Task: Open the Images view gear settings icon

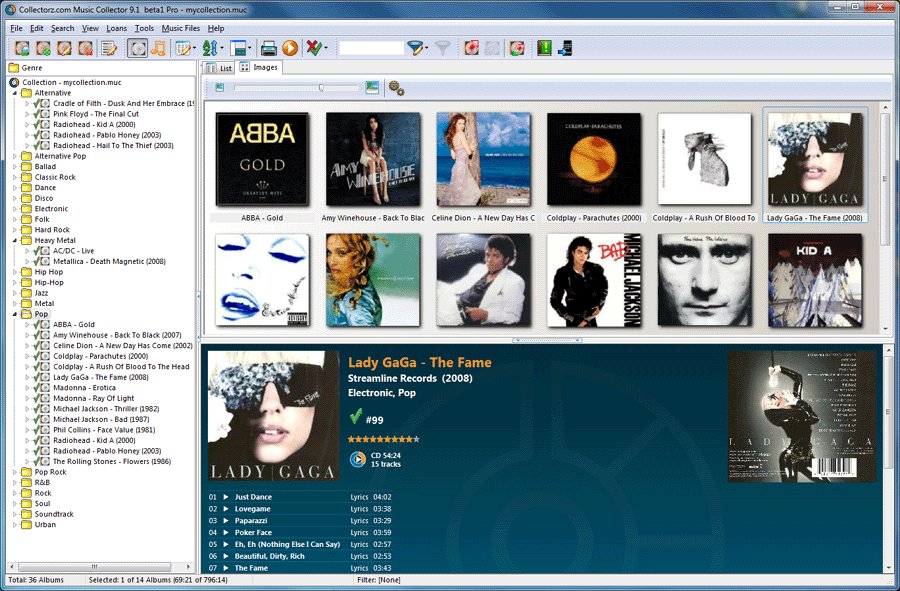Action: (x=396, y=88)
